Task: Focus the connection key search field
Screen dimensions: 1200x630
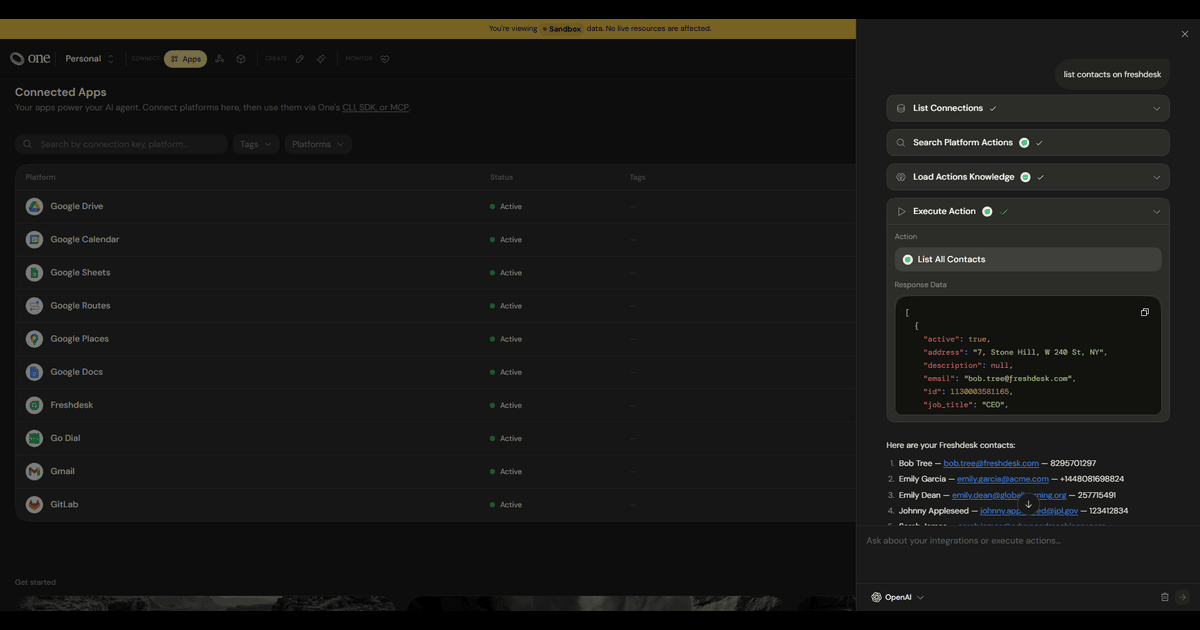Action: click(x=121, y=144)
